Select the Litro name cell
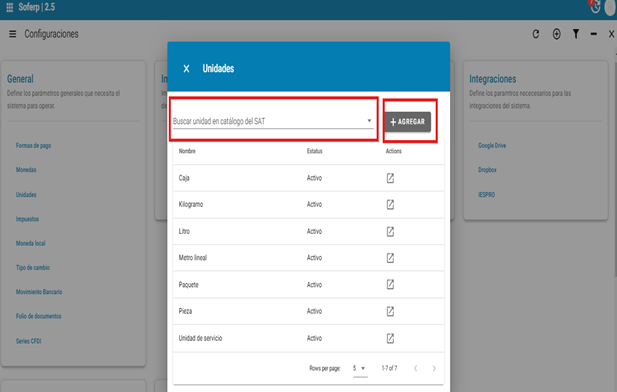 coord(184,231)
